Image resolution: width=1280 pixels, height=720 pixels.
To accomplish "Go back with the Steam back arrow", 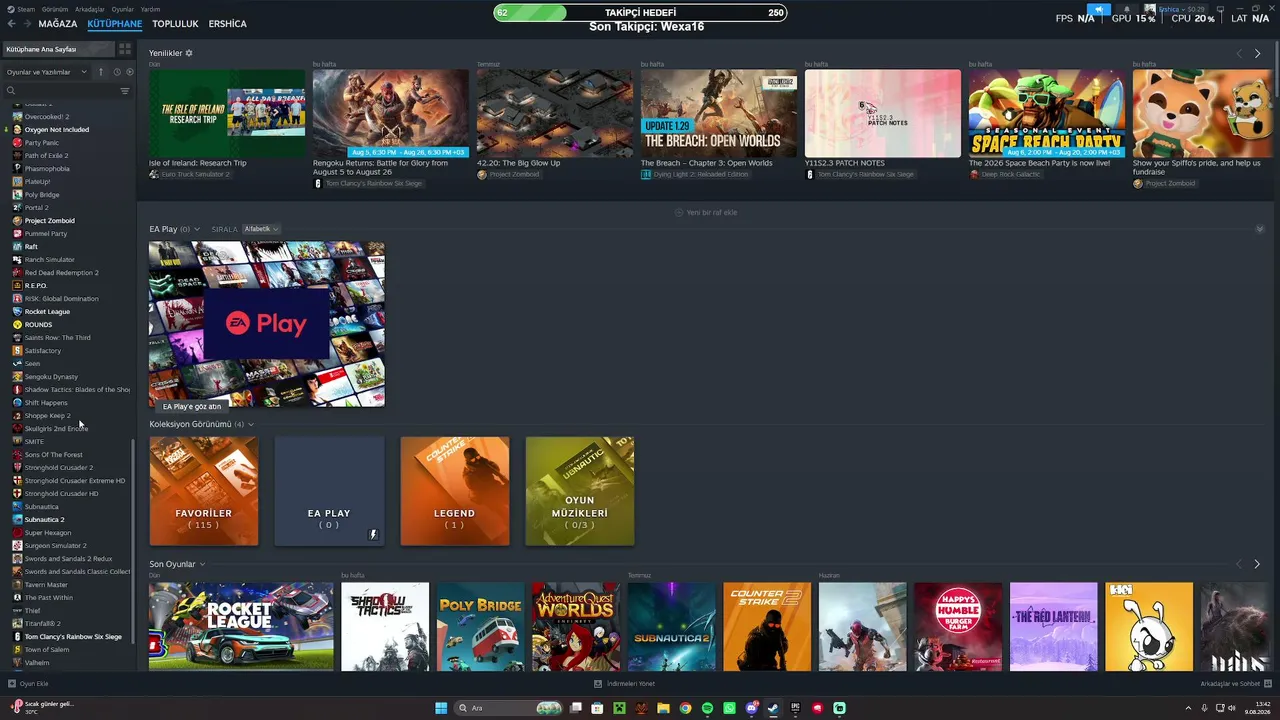I will pyautogui.click(x=11, y=24).
